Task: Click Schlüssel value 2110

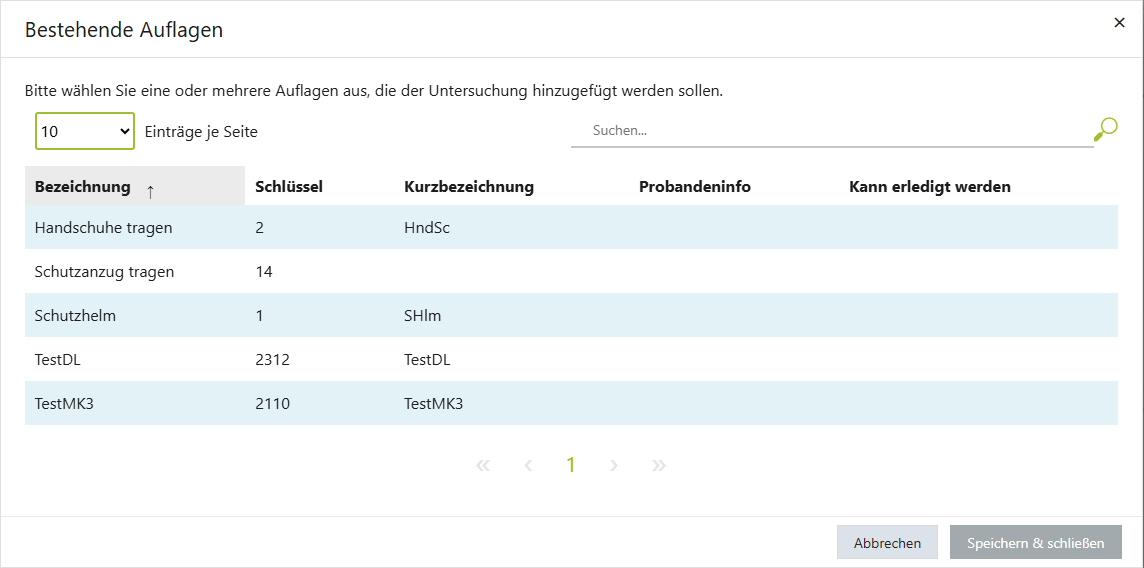Action: (272, 403)
